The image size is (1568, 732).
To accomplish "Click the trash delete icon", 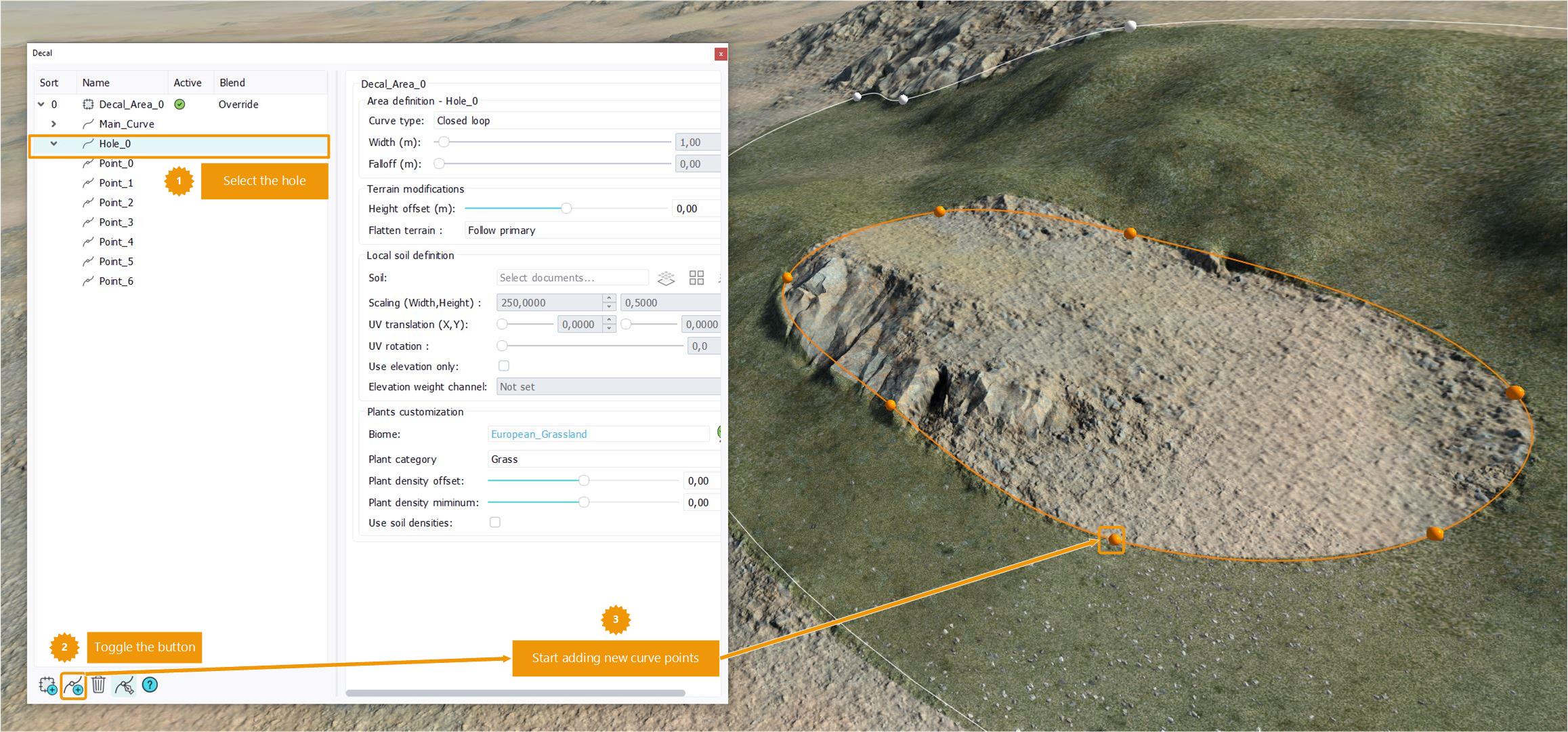I will coord(99,685).
